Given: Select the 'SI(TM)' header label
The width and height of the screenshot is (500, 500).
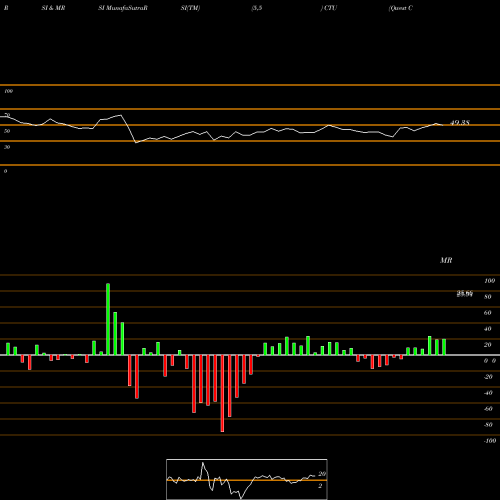Looking at the screenshot, I should 190,8.
